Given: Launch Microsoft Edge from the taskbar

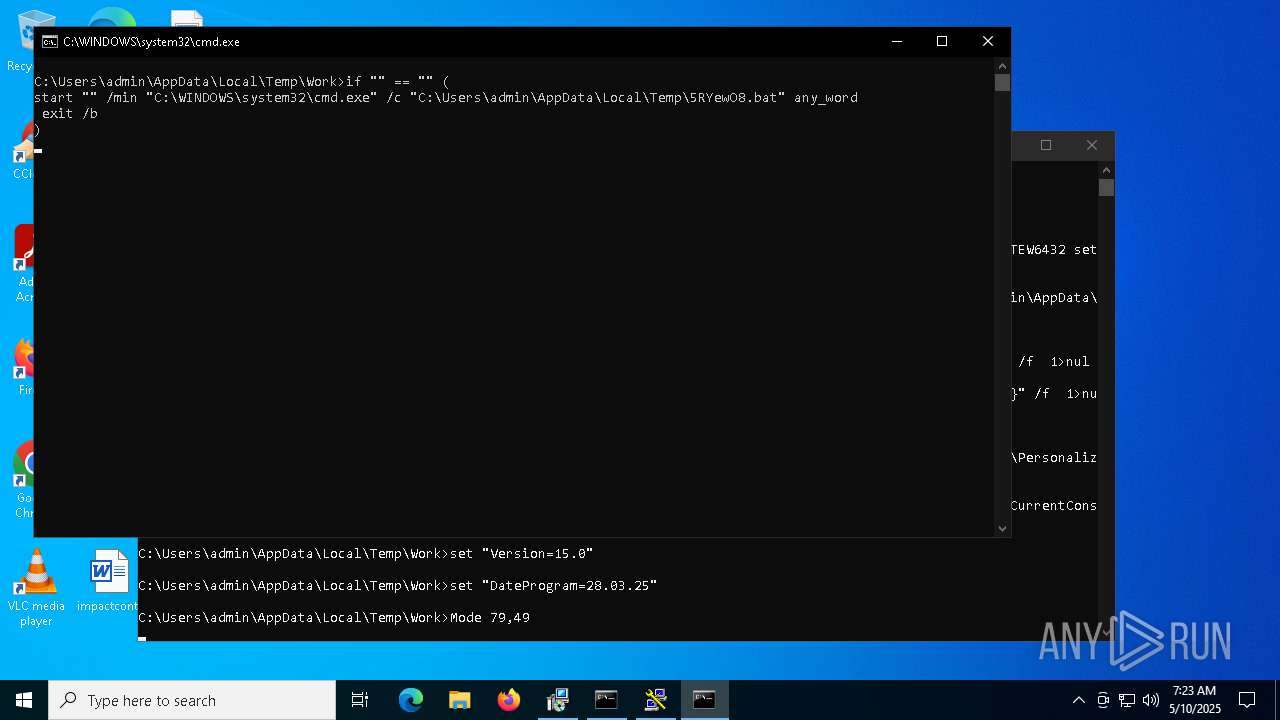Looking at the screenshot, I should click(x=411, y=700).
